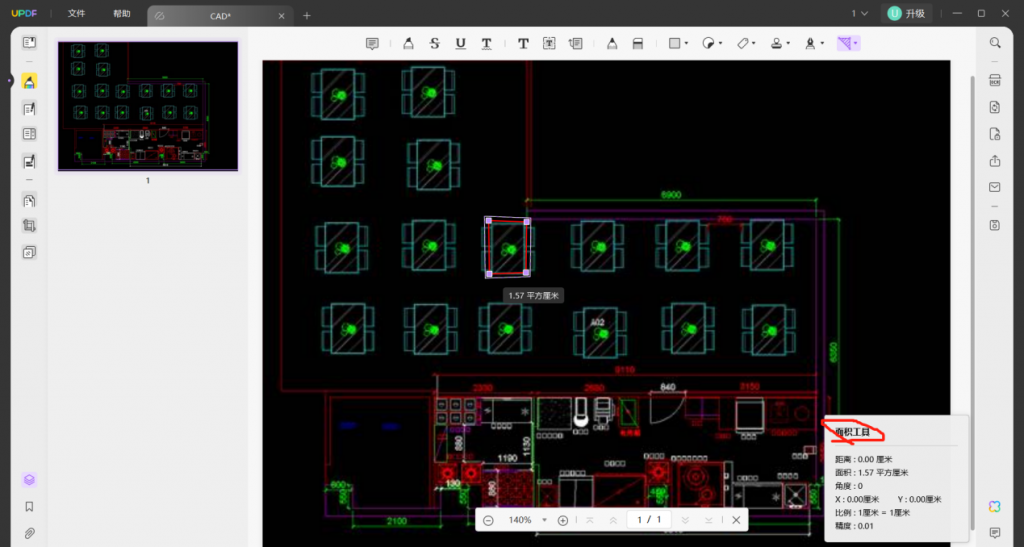Click the zoom out minus button
The height and width of the screenshot is (547, 1024).
[488, 520]
